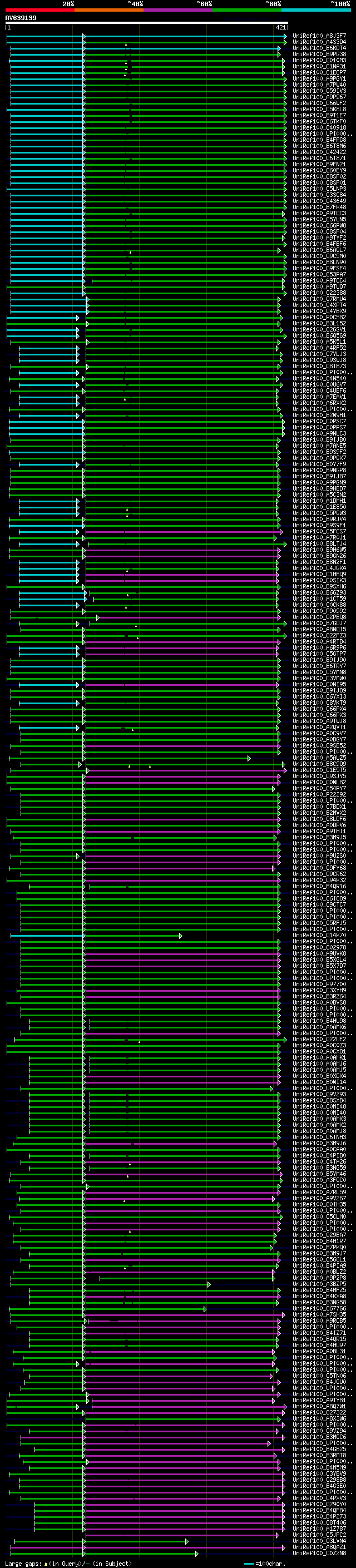
Task: Select the UniRef100_A7EAV1 label
Action: tap(319, 397)
